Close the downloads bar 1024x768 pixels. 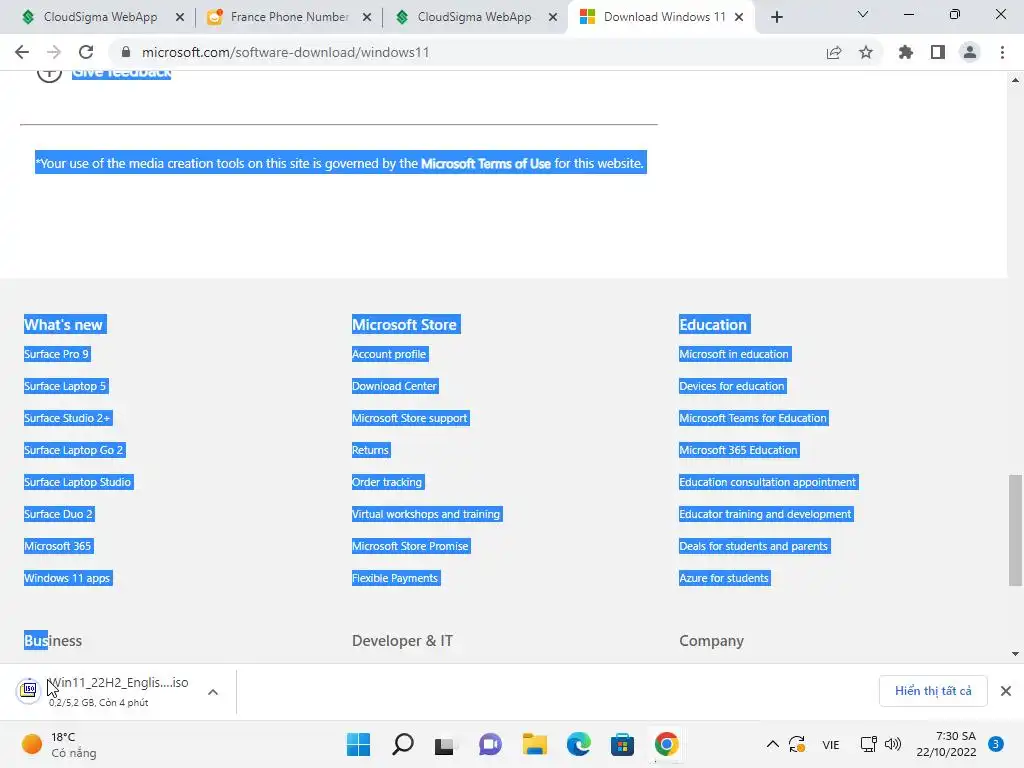[x=1006, y=691]
